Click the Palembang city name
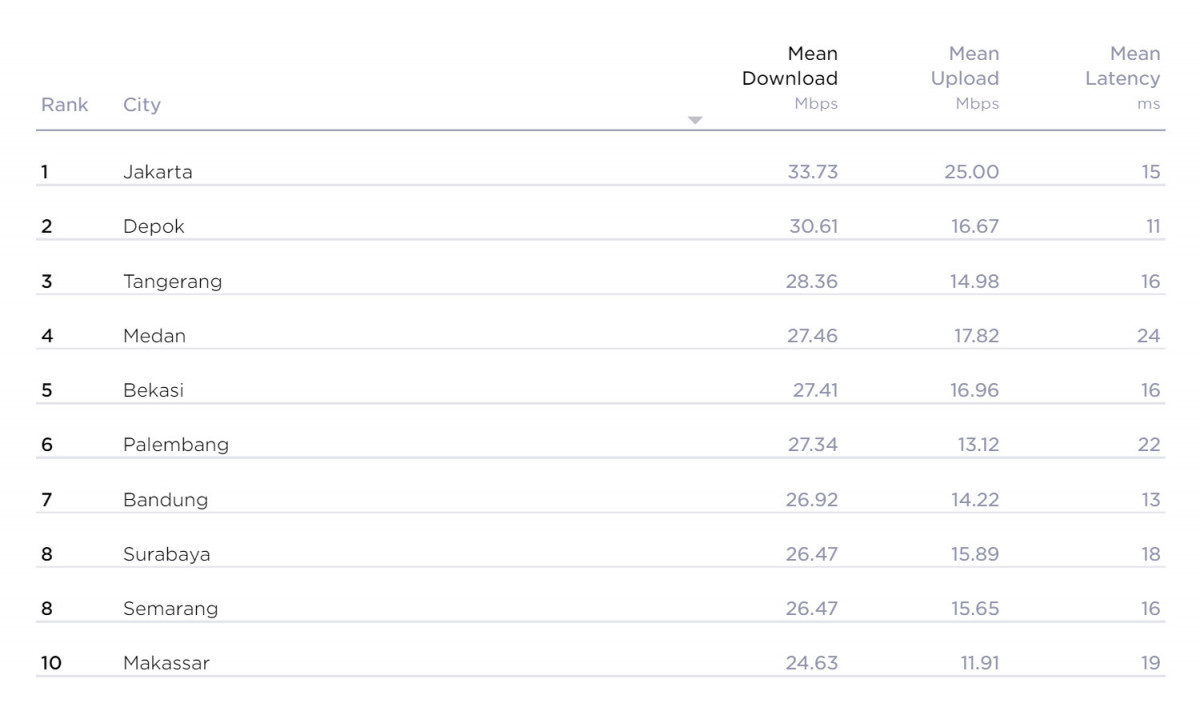The image size is (1200, 707). (x=175, y=445)
